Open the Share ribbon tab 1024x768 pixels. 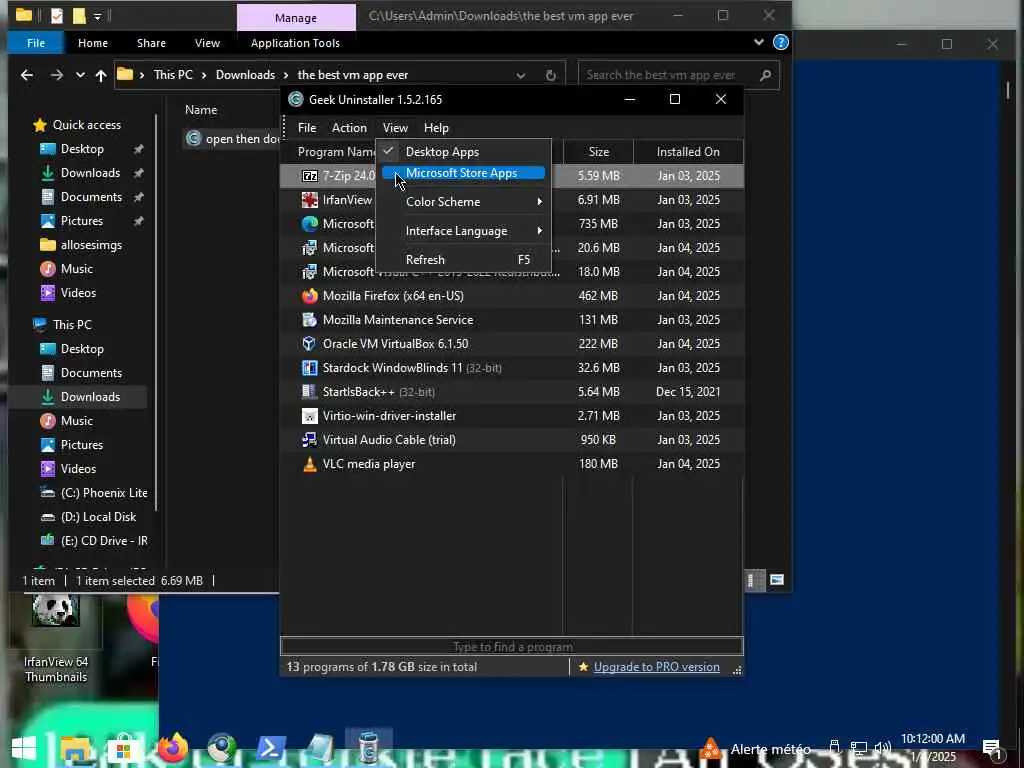[x=151, y=43]
